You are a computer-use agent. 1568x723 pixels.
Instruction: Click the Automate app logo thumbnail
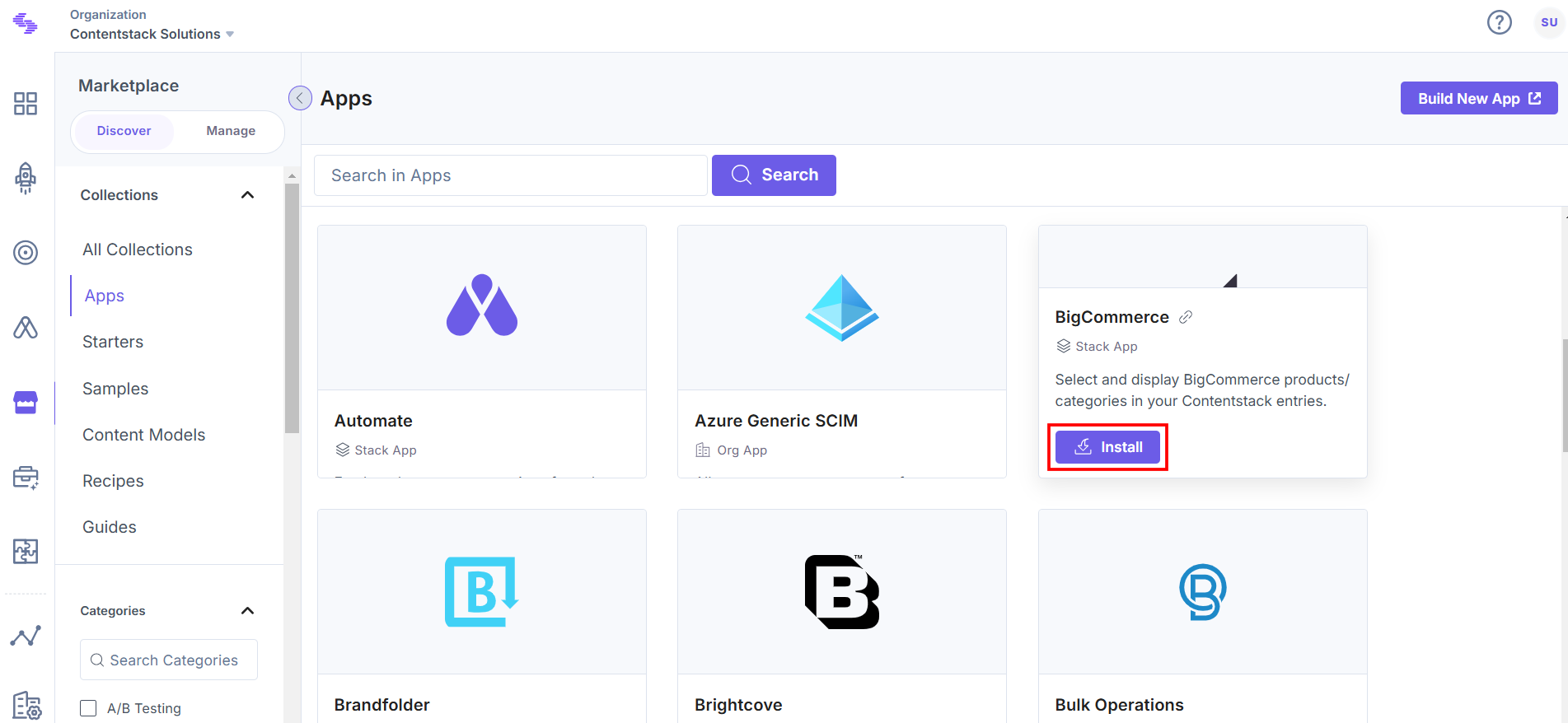coord(482,306)
